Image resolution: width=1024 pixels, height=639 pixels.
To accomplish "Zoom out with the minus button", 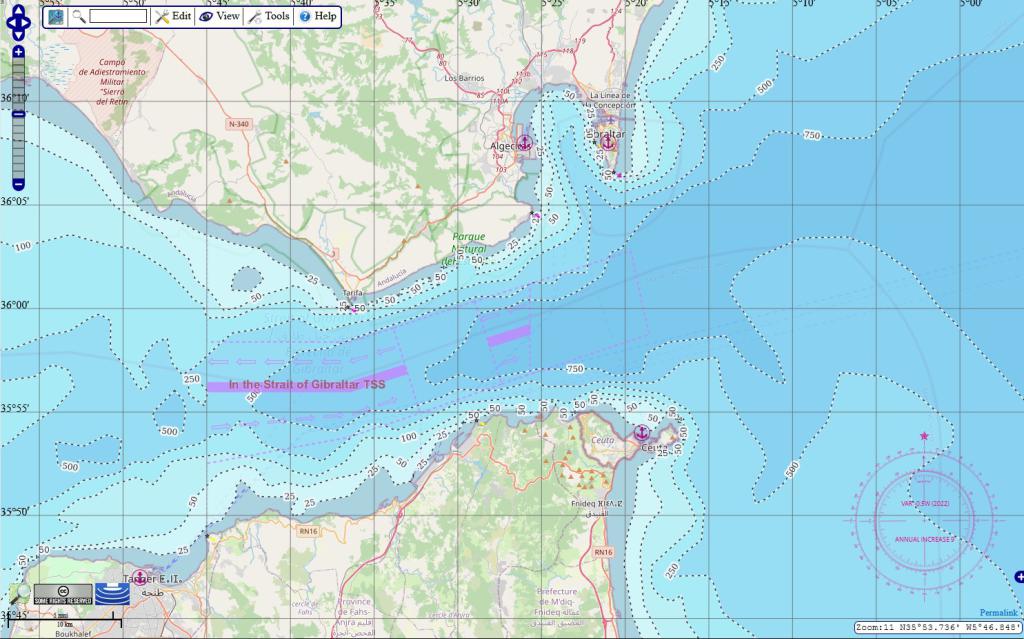I will tap(18, 184).
